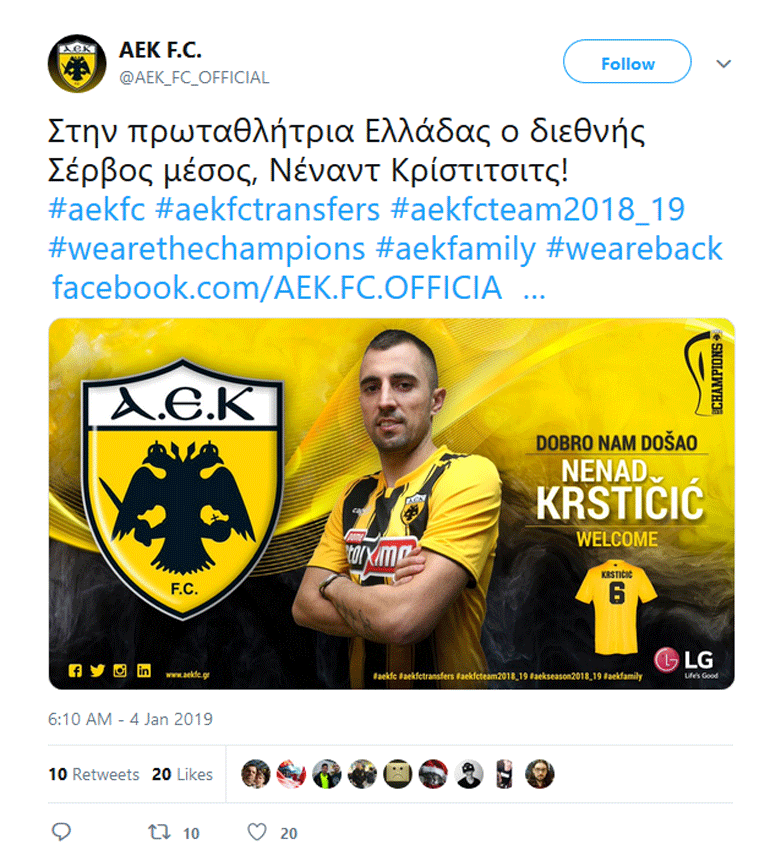The image size is (770, 861).
Task: Open the #weareback hashtag
Action: [x=634, y=249]
